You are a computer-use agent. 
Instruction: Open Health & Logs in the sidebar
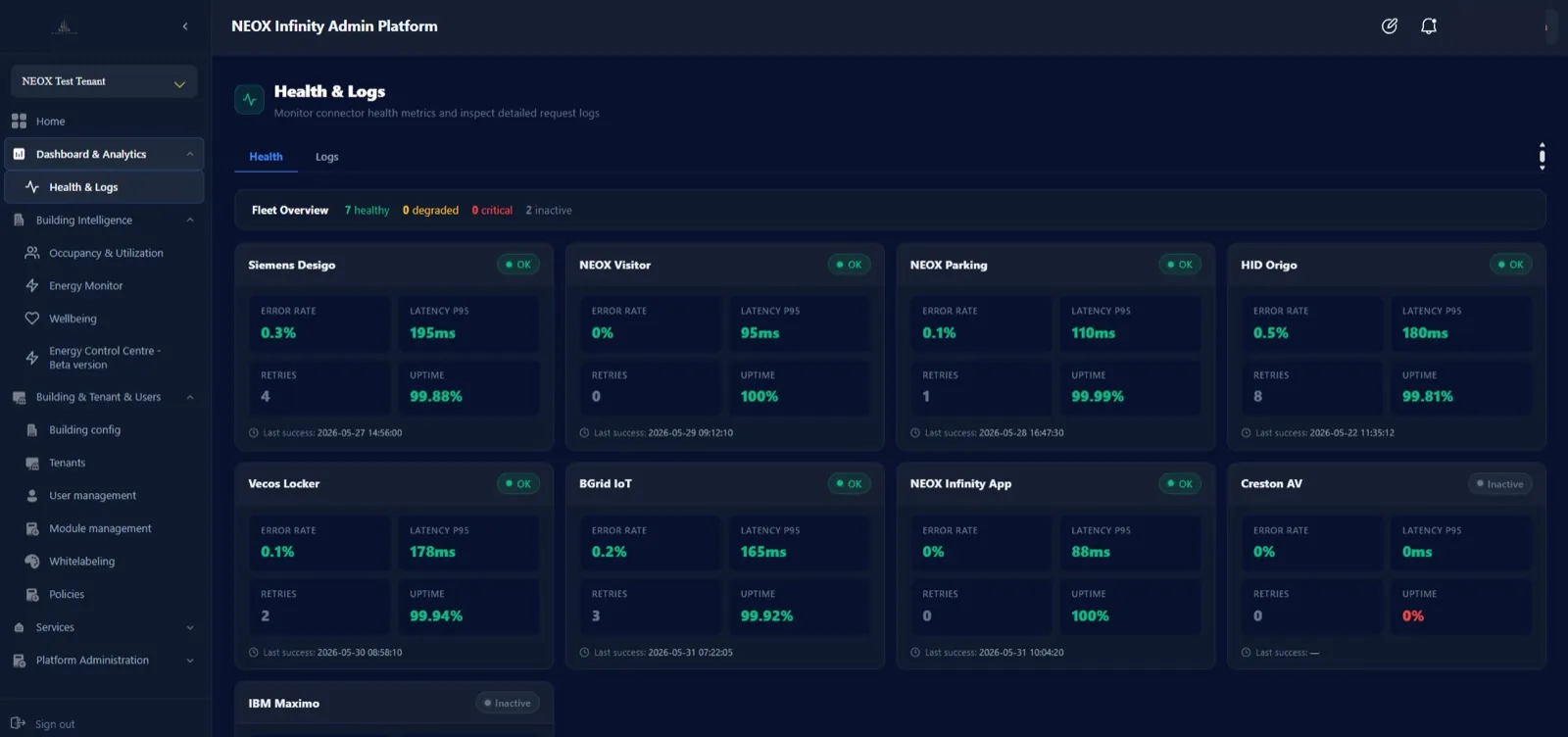104,187
